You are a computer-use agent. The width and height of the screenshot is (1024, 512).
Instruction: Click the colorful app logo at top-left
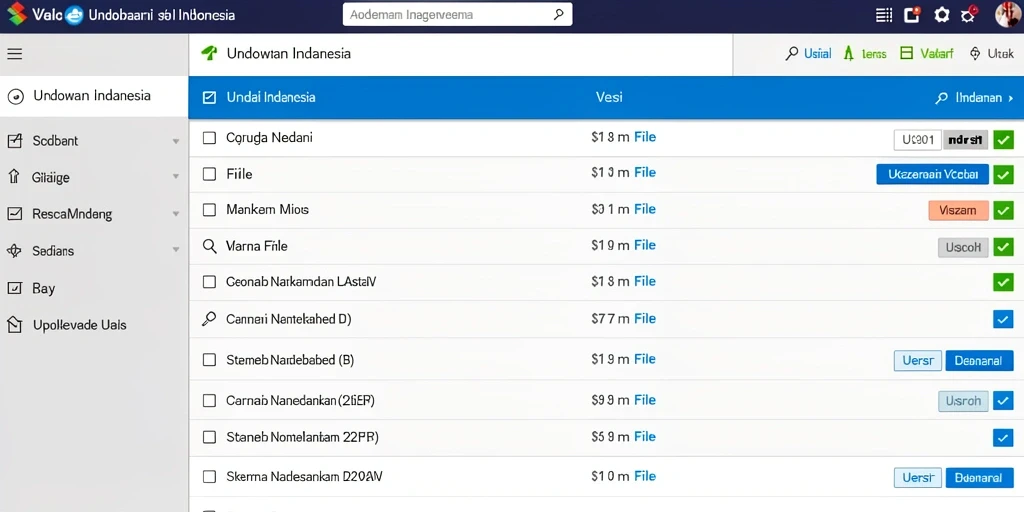16,14
